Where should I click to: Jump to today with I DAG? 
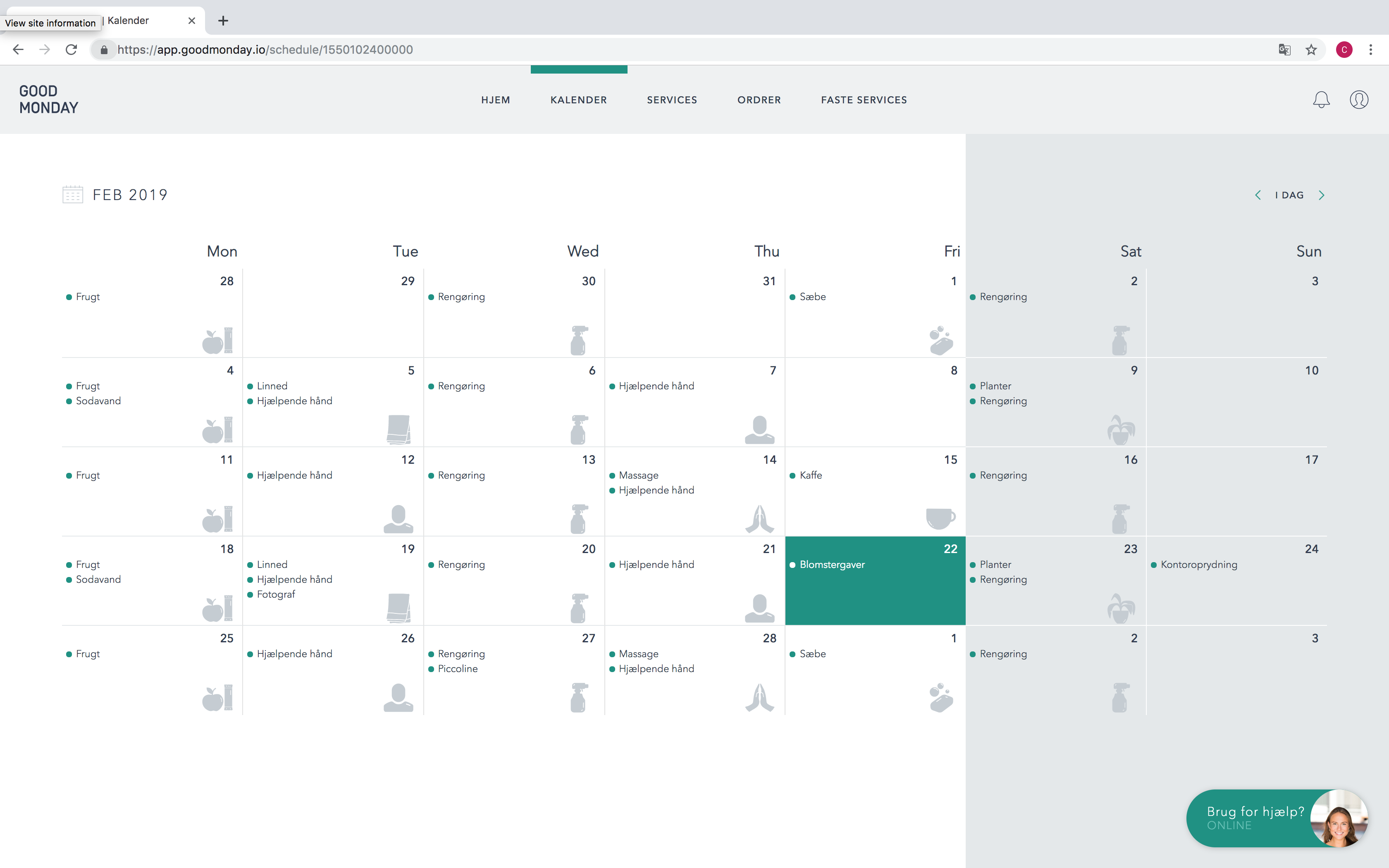point(1289,195)
